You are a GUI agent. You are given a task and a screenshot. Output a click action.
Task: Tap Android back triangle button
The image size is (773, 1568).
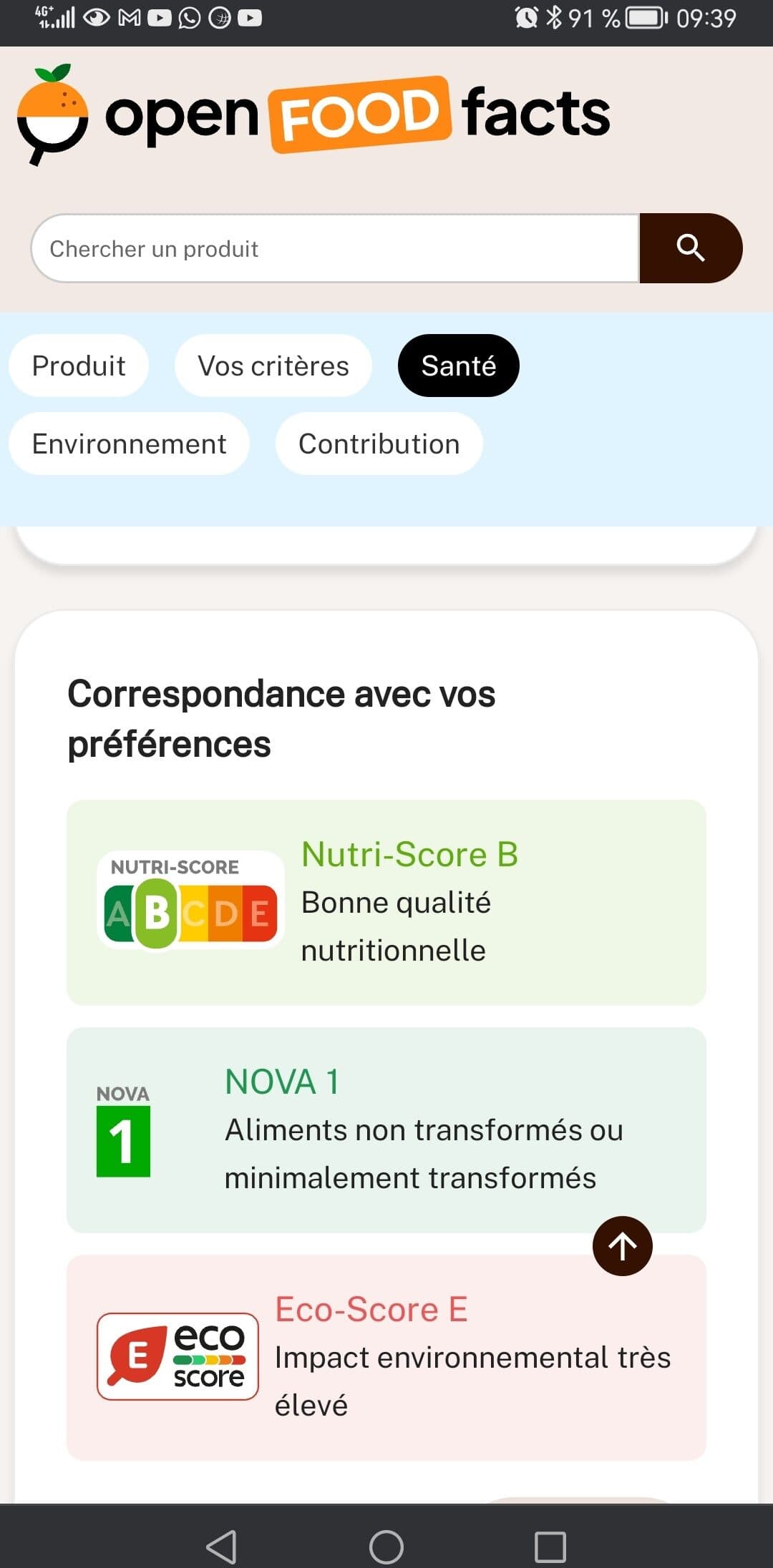221,1547
